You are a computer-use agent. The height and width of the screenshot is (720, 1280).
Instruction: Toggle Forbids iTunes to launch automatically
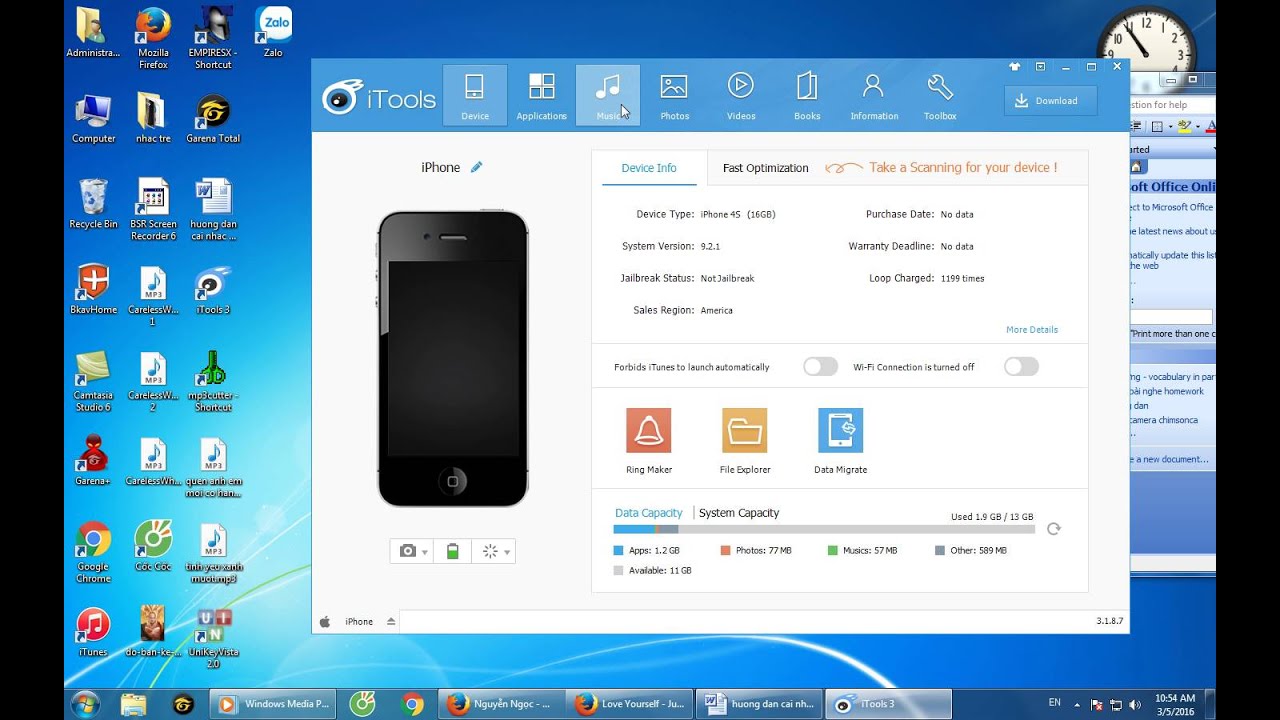(820, 367)
